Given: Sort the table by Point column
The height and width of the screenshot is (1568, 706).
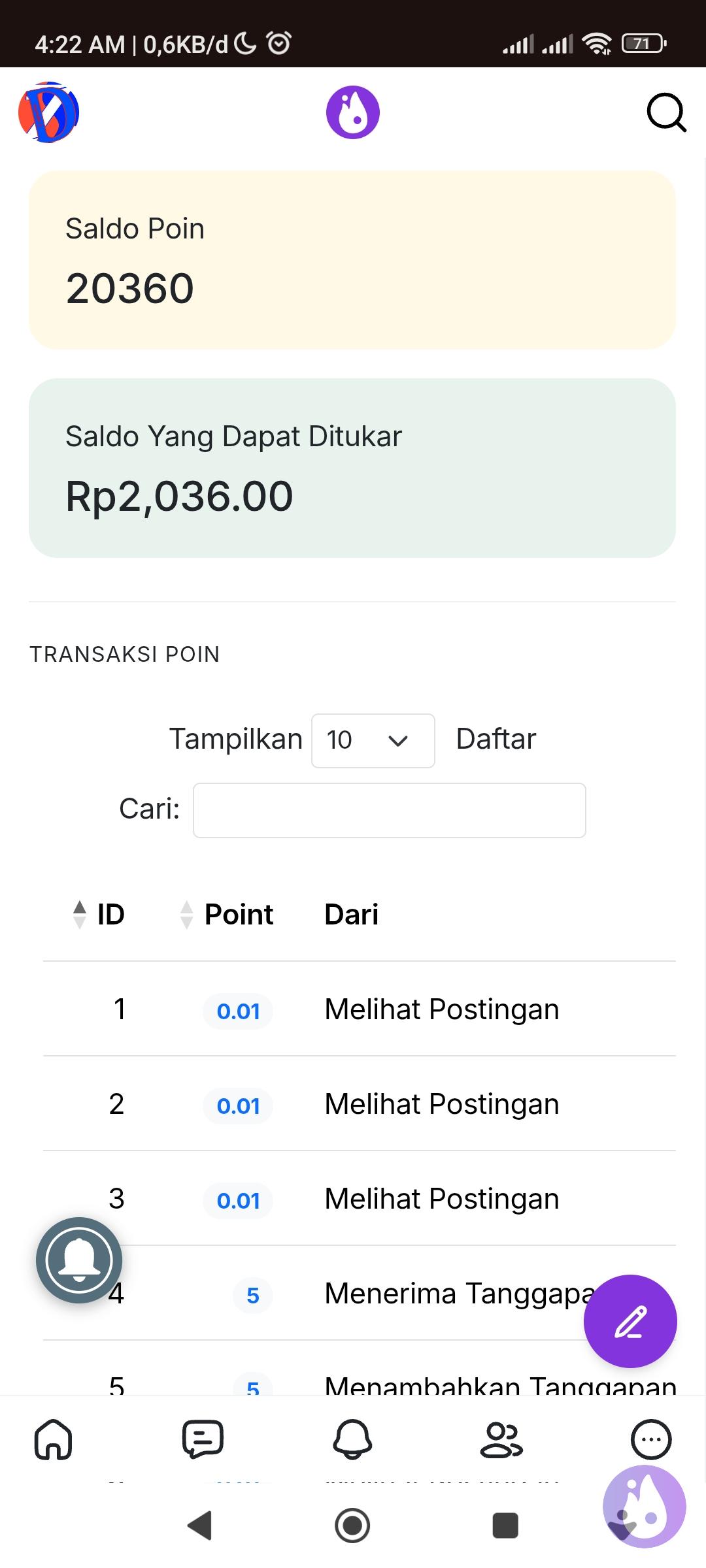Looking at the screenshot, I should [x=227, y=914].
